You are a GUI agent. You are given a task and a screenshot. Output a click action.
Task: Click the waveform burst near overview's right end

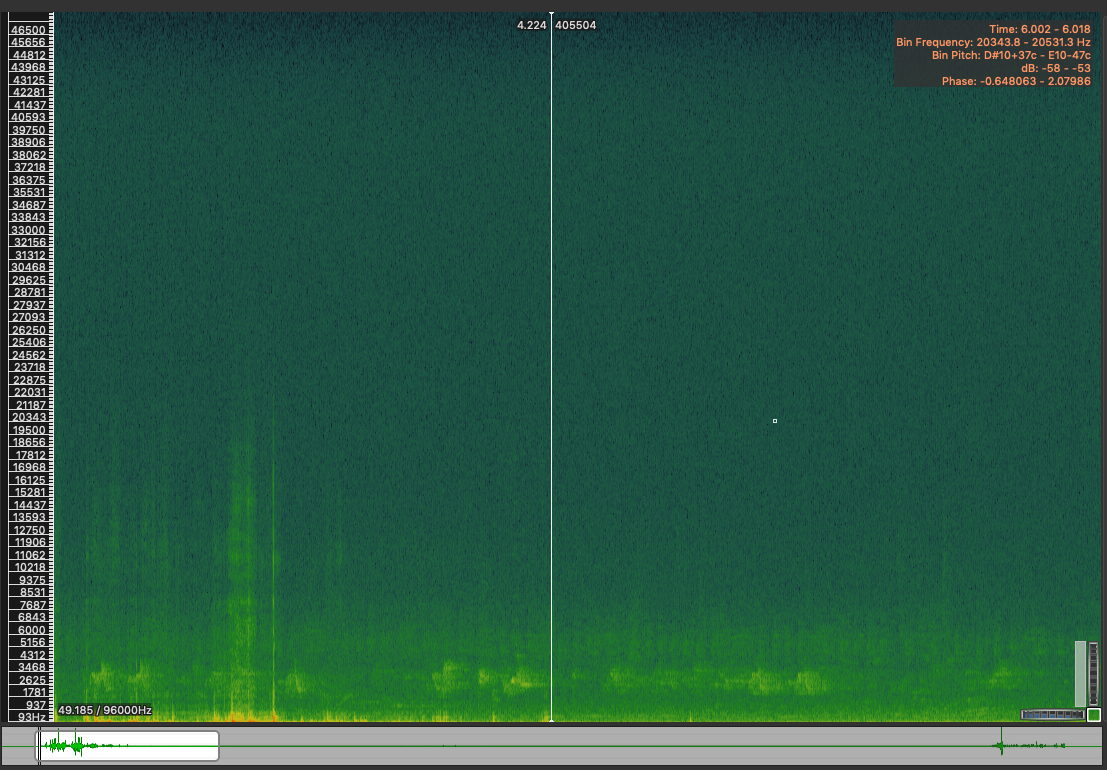(1000, 745)
